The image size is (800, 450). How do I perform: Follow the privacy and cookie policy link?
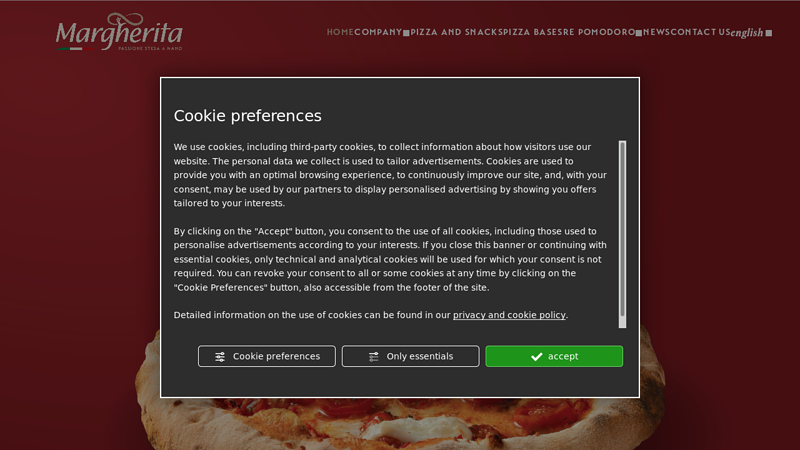coord(509,315)
